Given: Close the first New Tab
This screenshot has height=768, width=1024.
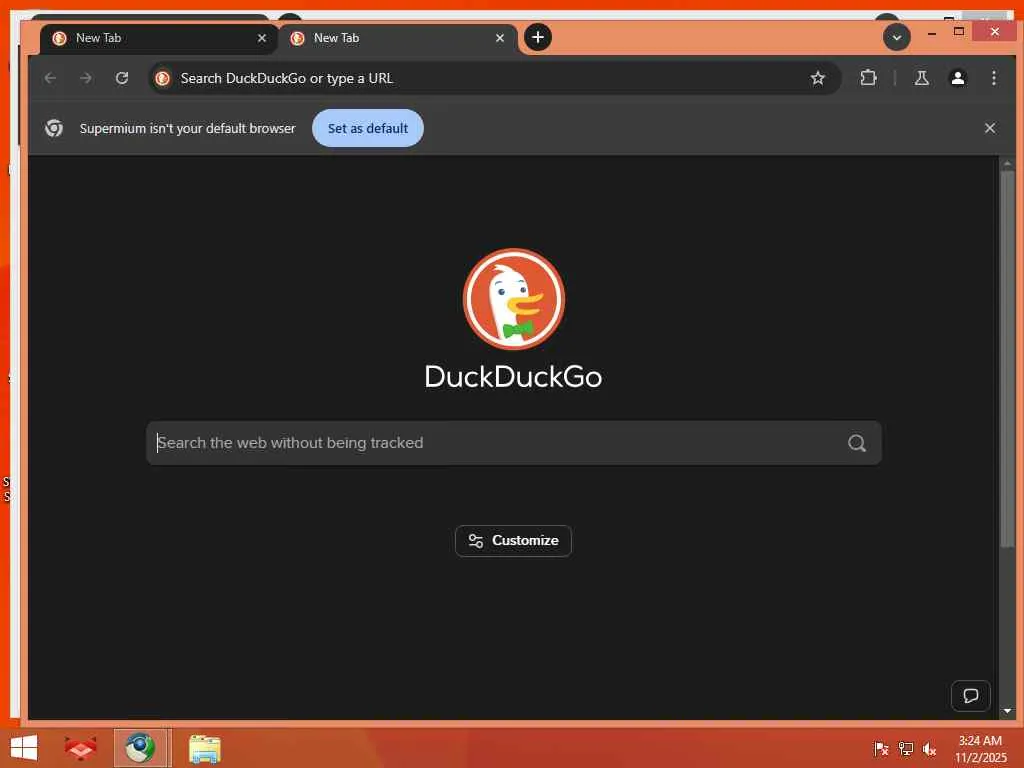Looking at the screenshot, I should coord(262,39).
